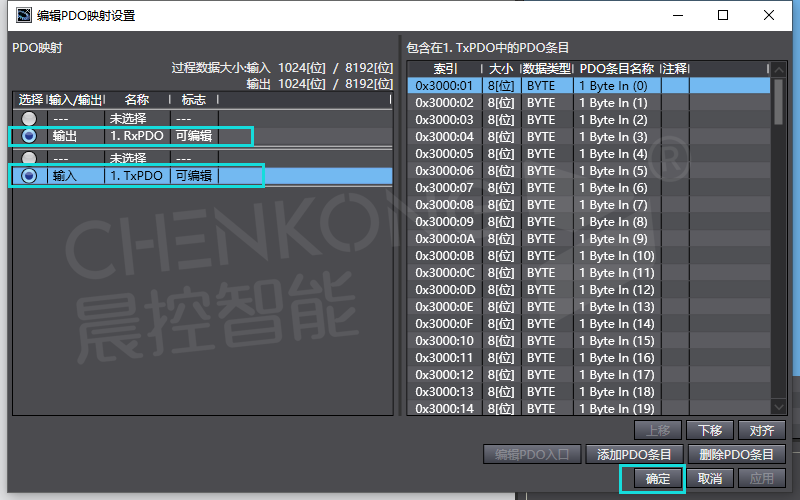Click the 添加PDO条目 button
The width and height of the screenshot is (800, 500).
pyautogui.click(x=634, y=454)
